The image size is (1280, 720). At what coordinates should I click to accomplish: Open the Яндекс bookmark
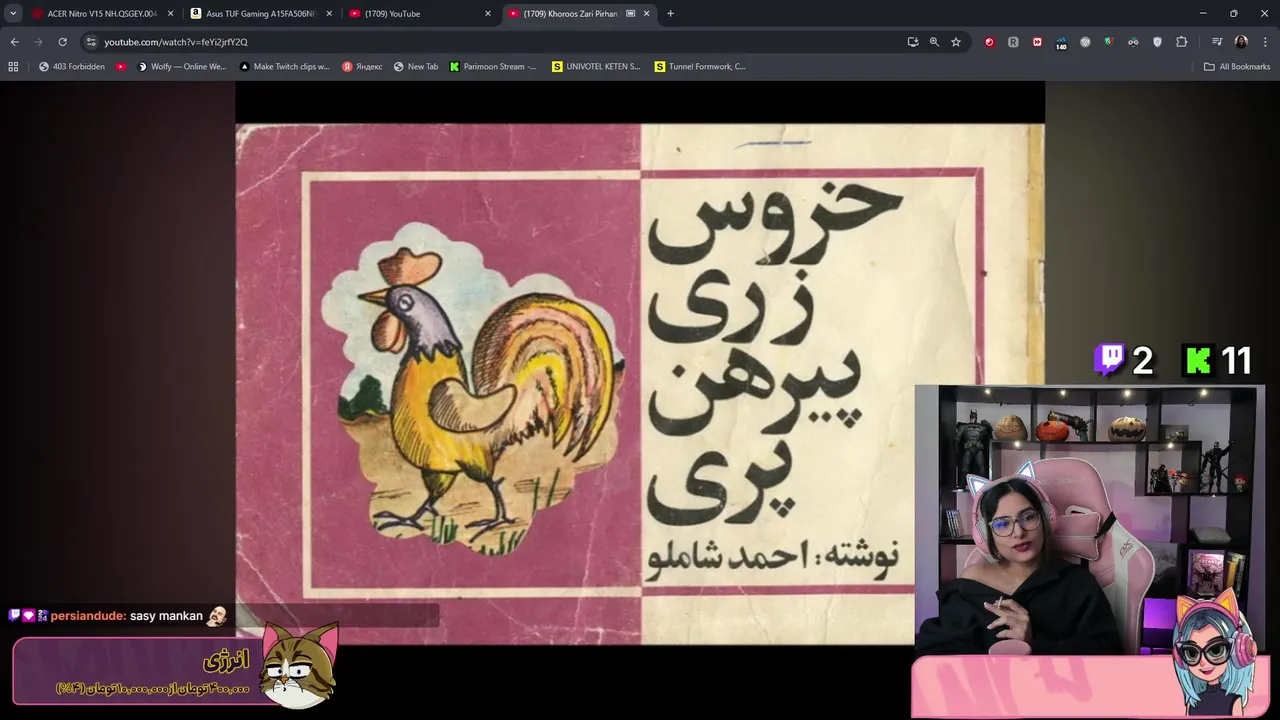coord(362,67)
